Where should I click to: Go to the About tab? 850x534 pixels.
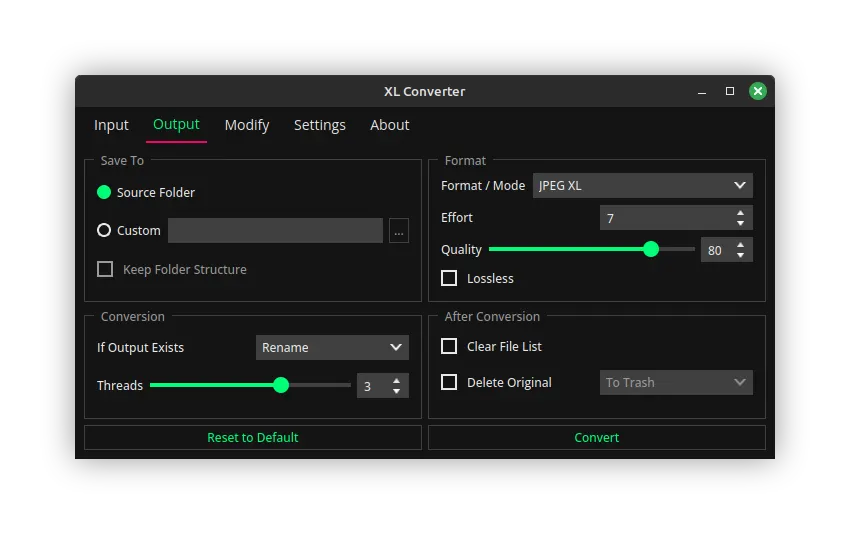[389, 125]
